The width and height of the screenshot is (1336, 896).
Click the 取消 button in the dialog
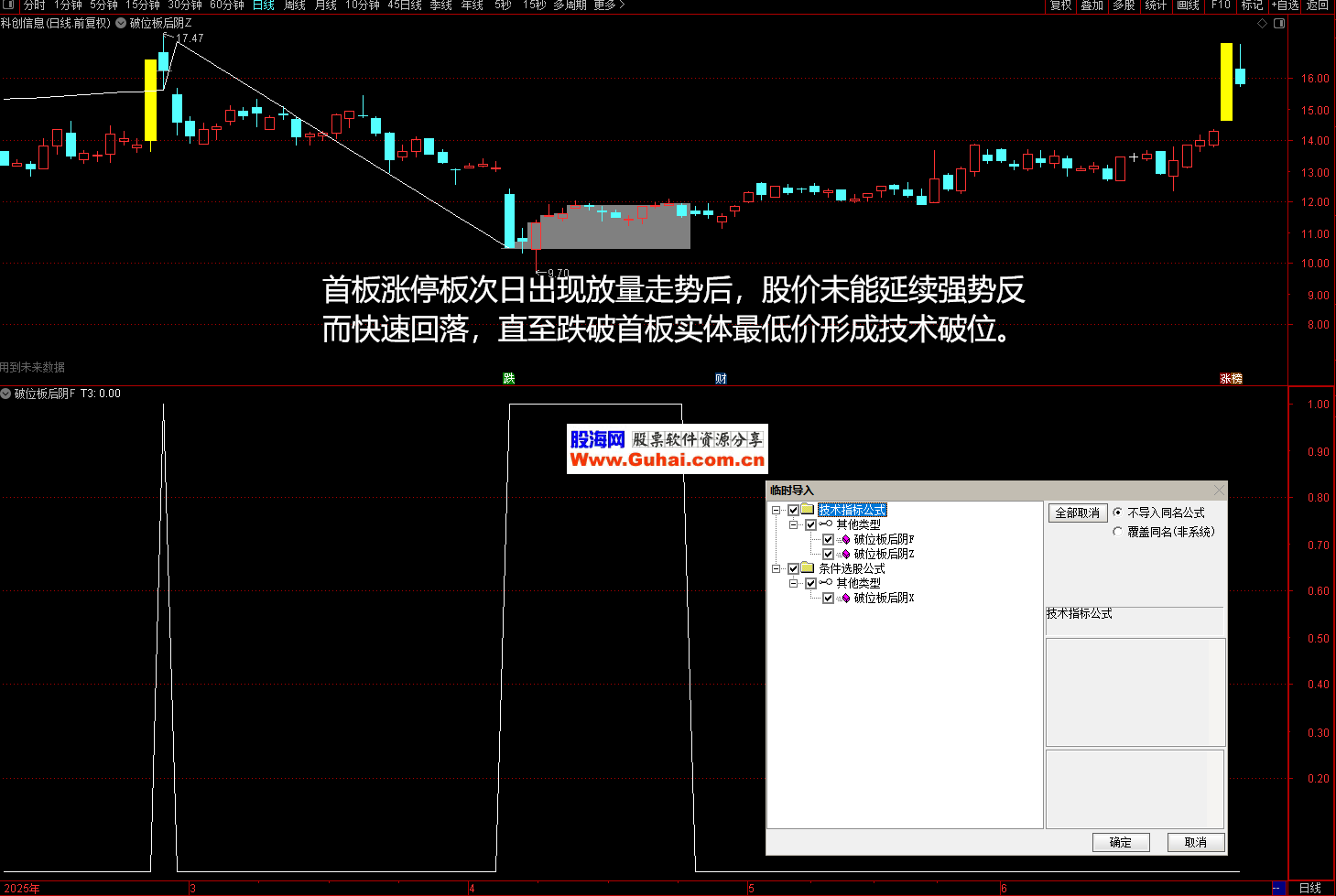(x=1196, y=842)
